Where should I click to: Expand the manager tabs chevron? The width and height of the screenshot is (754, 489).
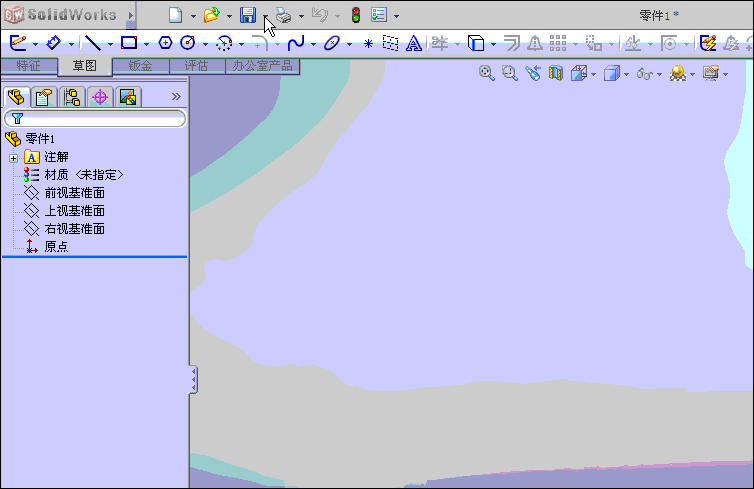(176, 97)
